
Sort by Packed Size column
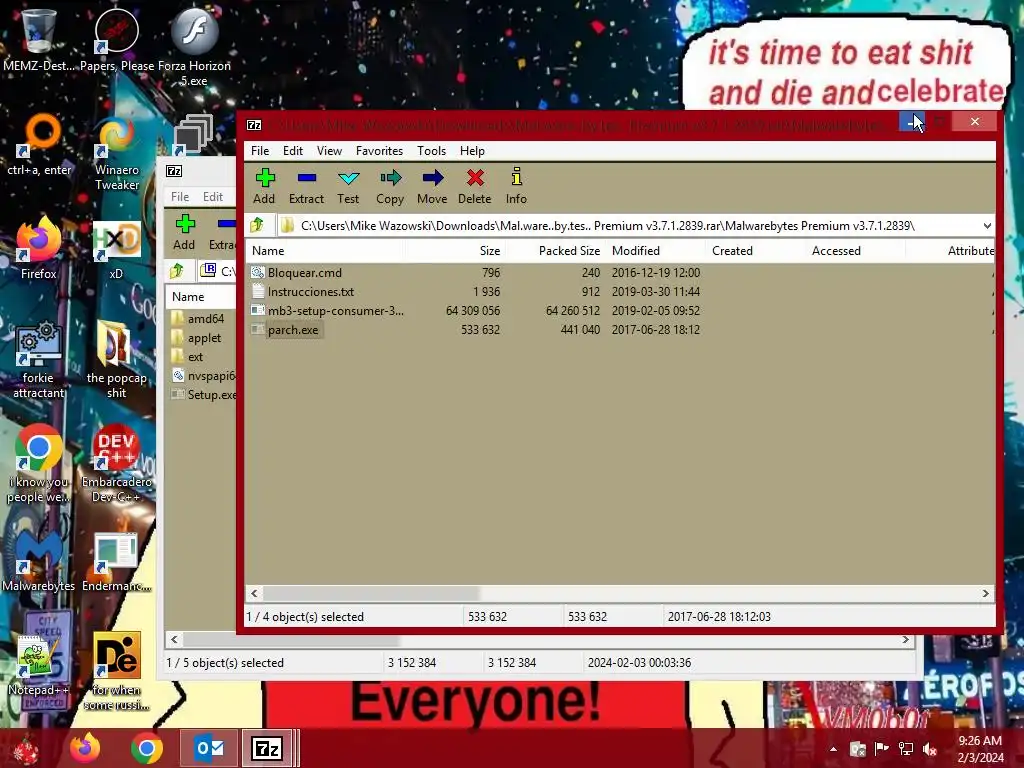pyautogui.click(x=556, y=251)
